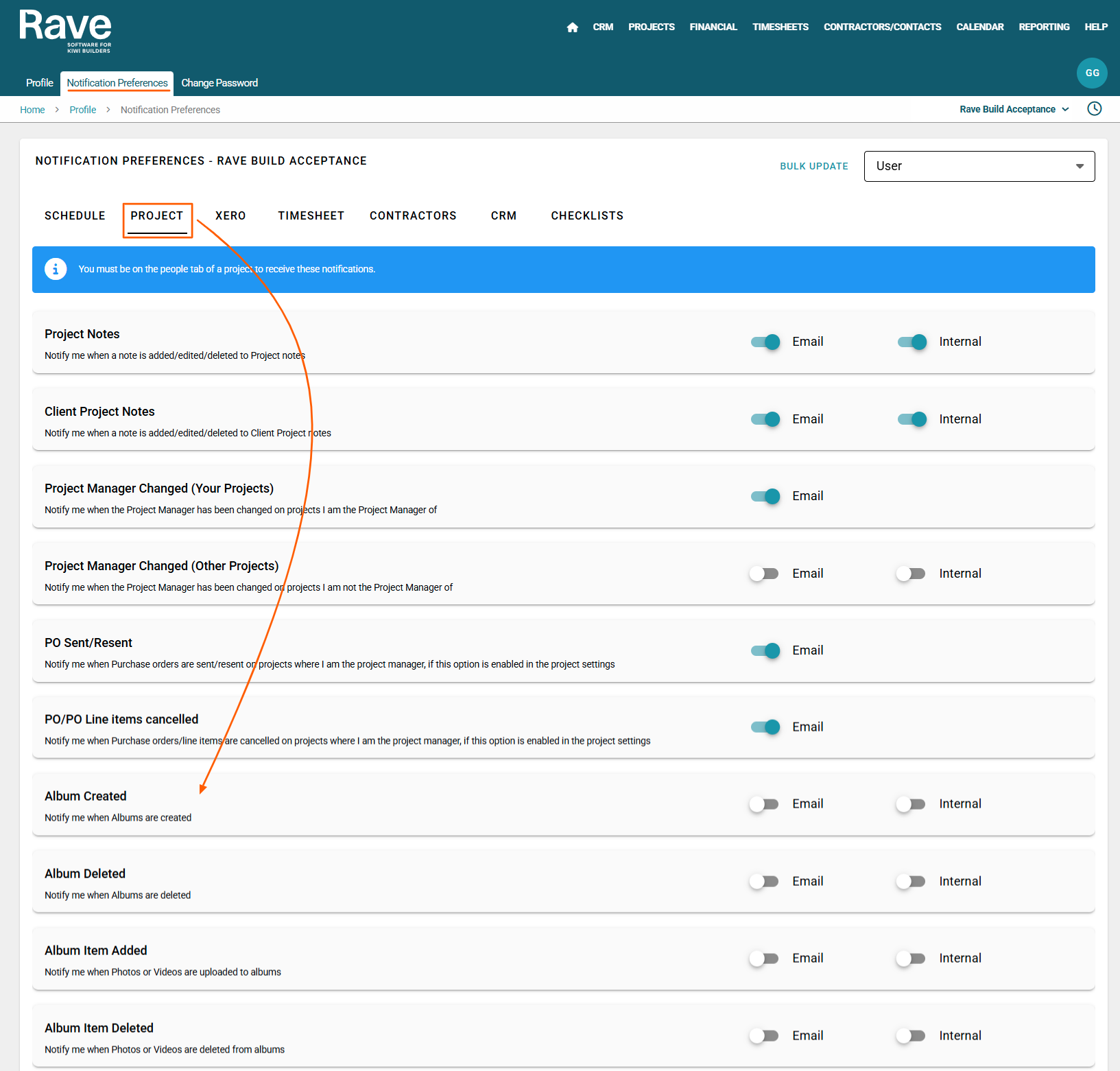1120x1071 pixels.
Task: Open Financial in the top menu
Action: coord(713,27)
